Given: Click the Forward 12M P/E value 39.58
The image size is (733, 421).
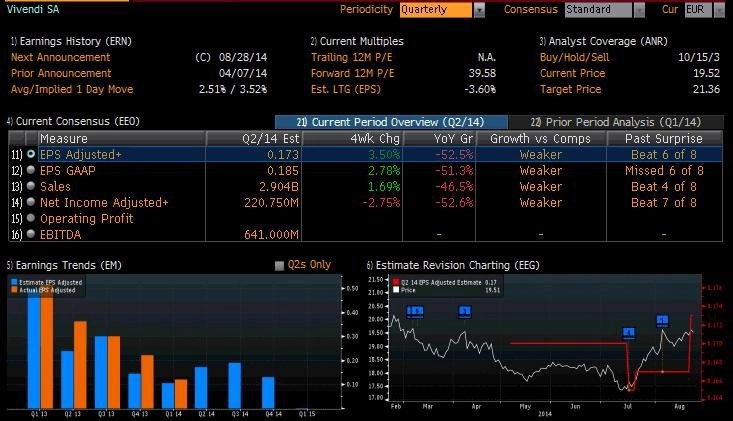Looking at the screenshot, I should point(482,73).
